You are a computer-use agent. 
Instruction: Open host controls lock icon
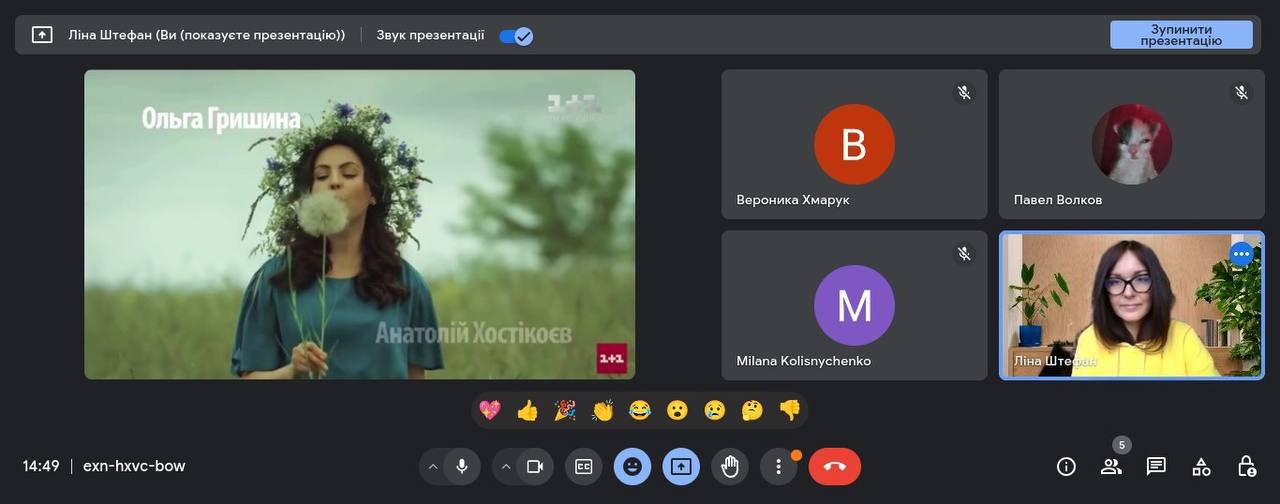tap(1246, 466)
